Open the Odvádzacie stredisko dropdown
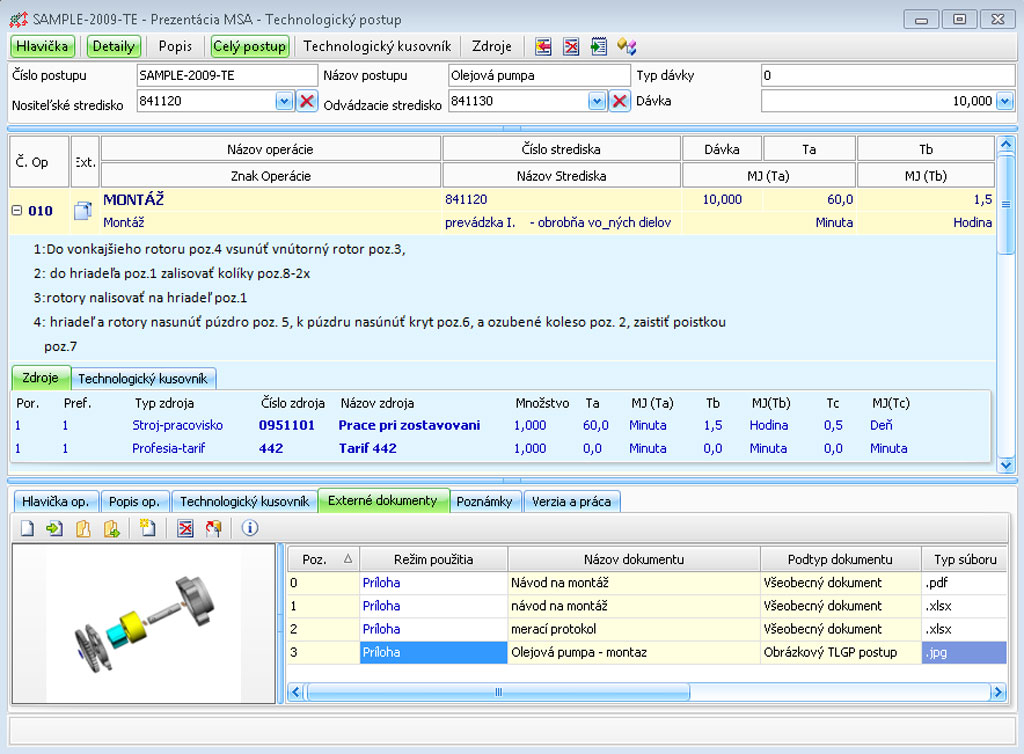Screen dimensions: 1024x754 pos(597,101)
